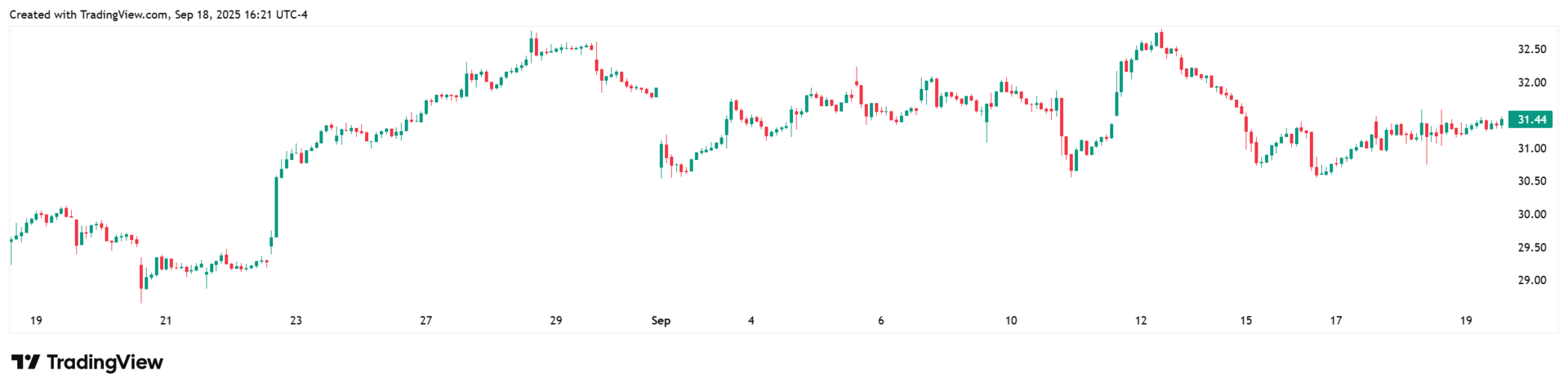Click the 30.00 price axis label
This screenshot has height=391, width=1568.
[1531, 215]
